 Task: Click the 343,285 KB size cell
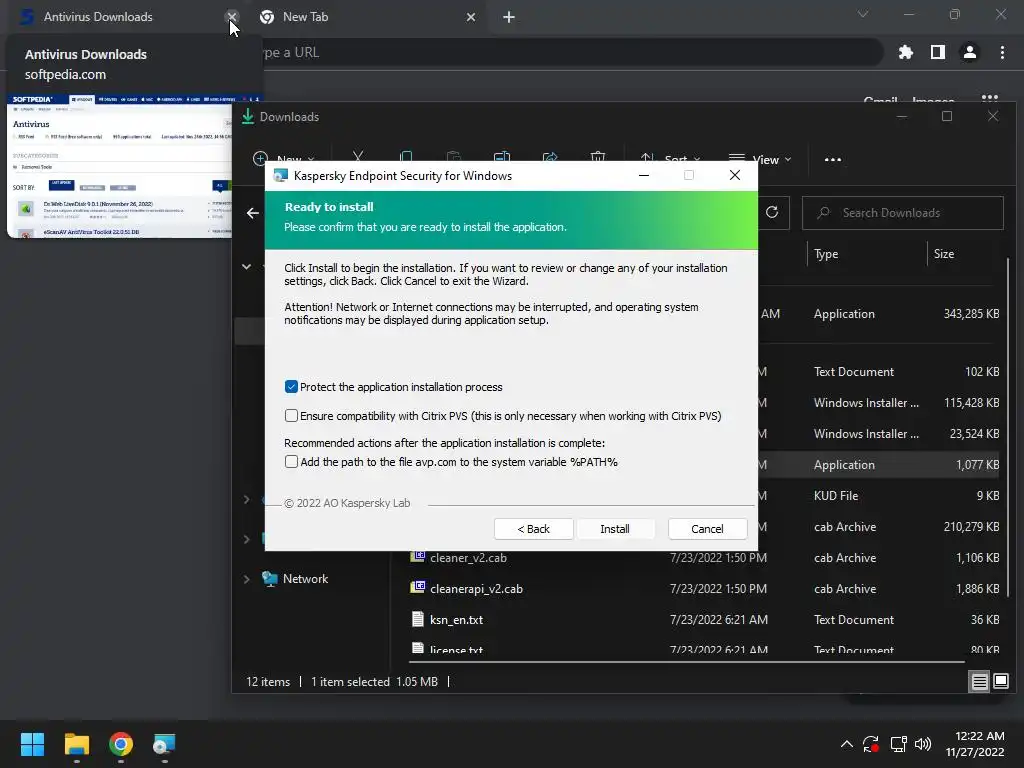pos(971,313)
